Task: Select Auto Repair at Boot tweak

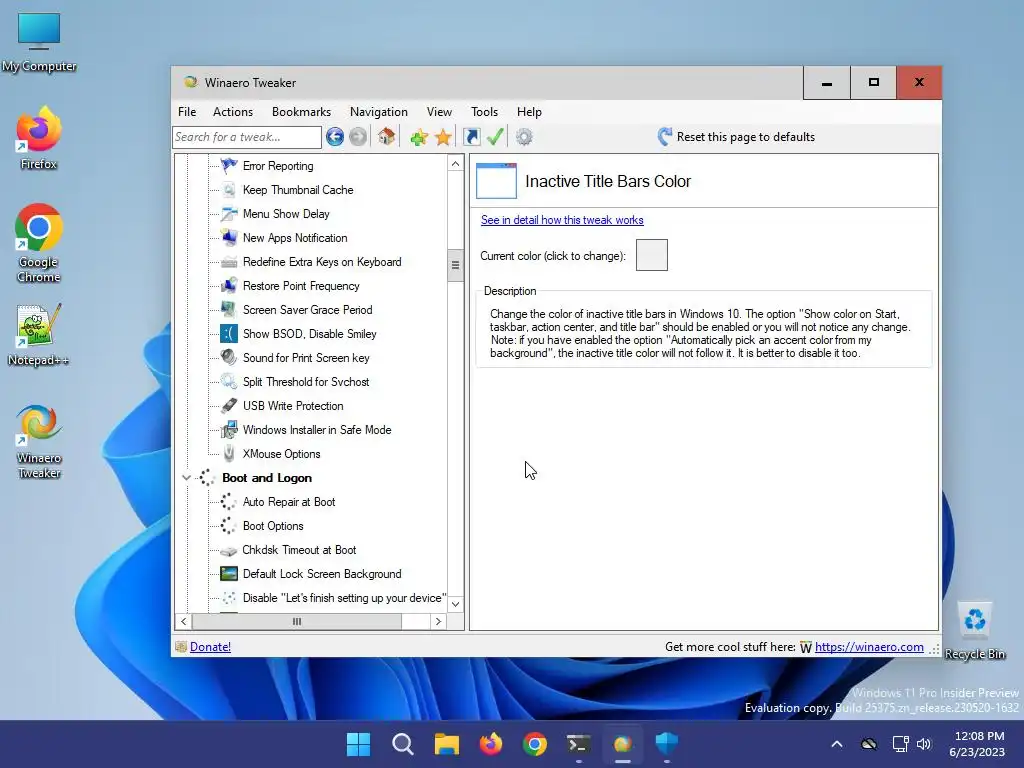Action: point(289,502)
